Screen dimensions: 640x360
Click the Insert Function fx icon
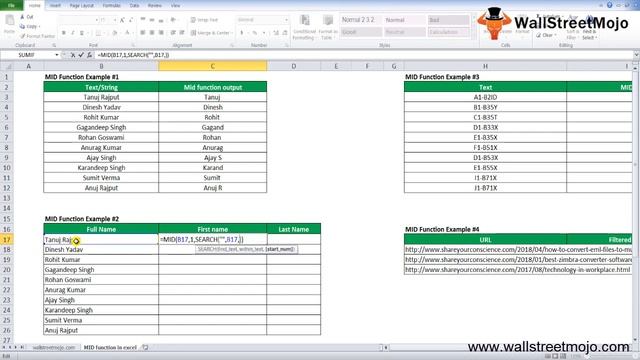click(89, 55)
